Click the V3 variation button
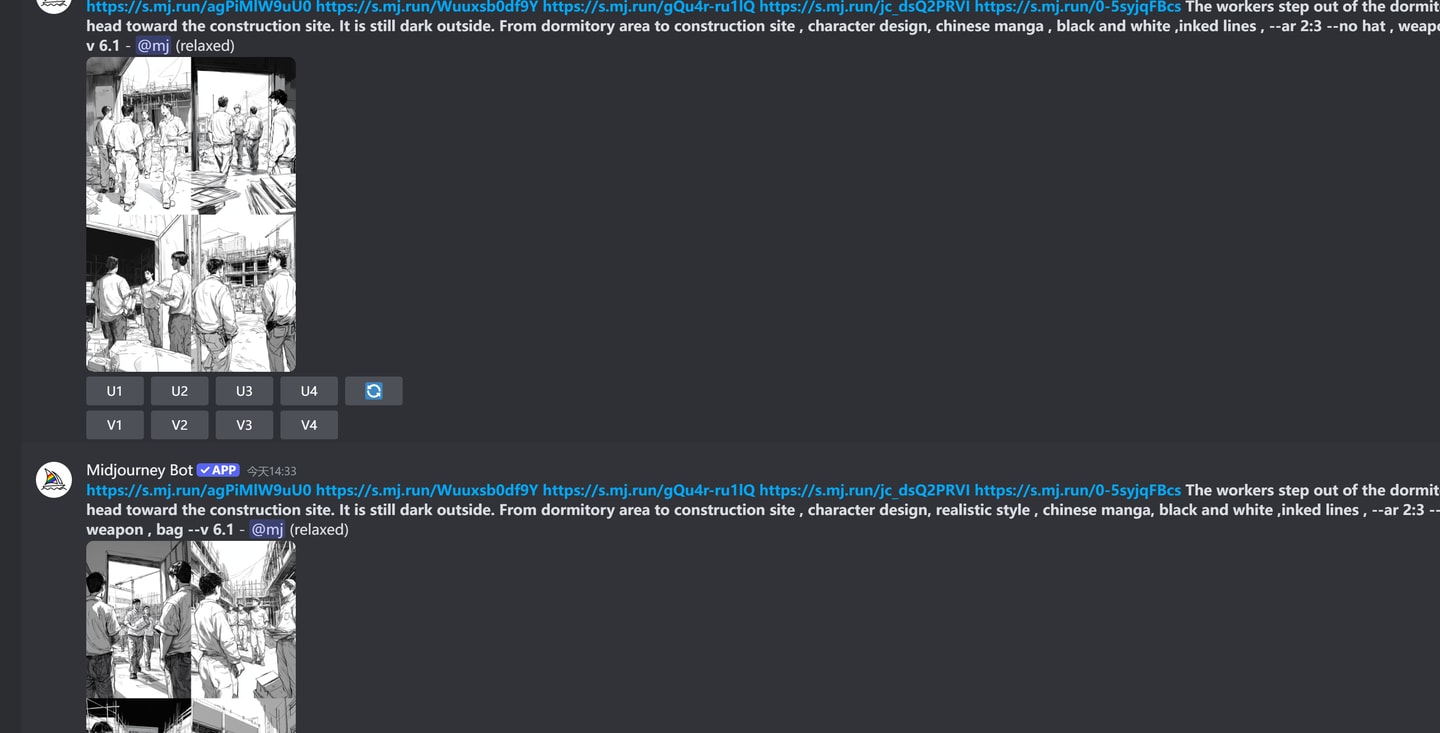The image size is (1440, 733). point(244,425)
